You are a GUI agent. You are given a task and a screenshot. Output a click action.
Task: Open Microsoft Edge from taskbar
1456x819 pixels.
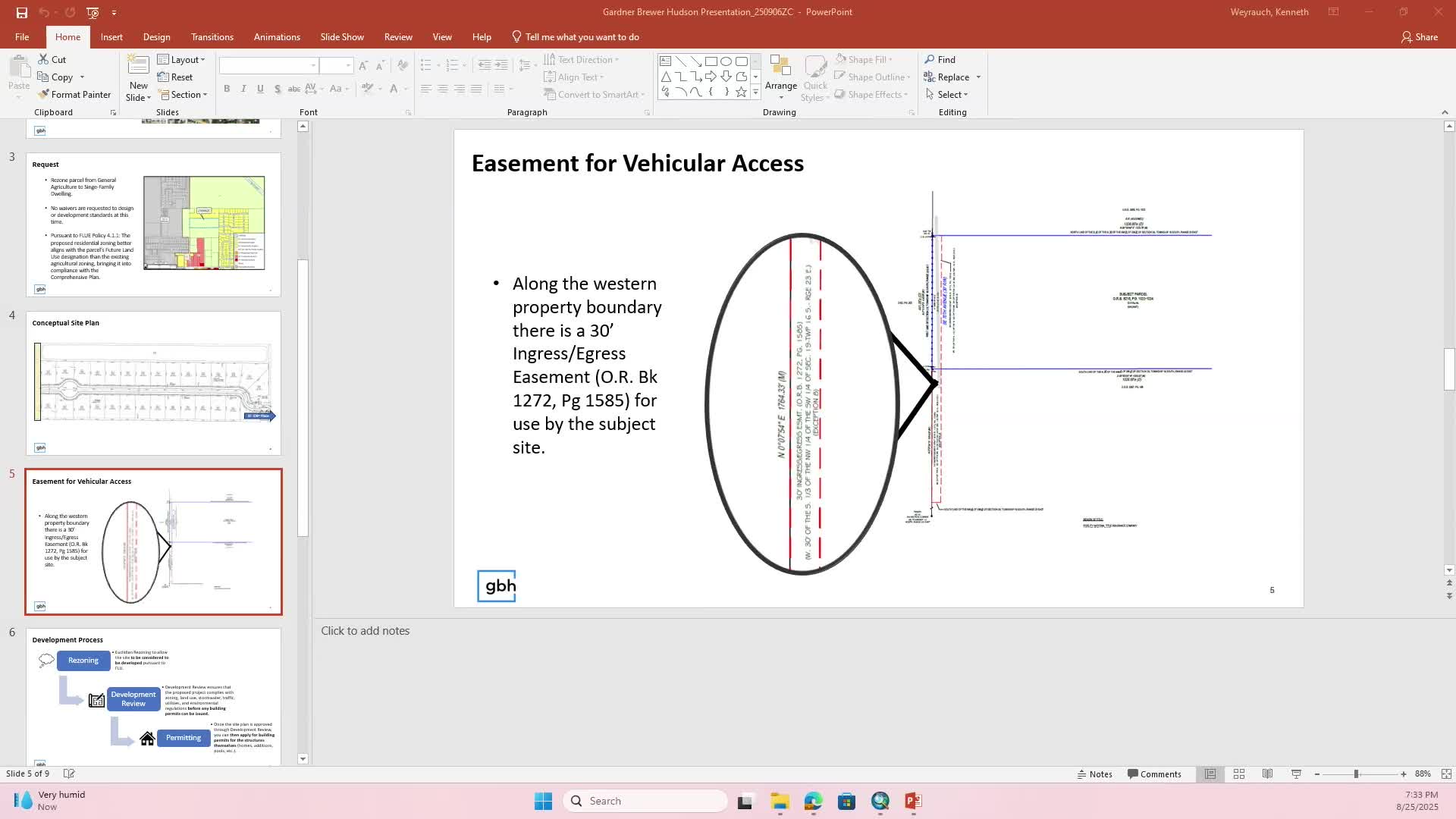(813, 802)
